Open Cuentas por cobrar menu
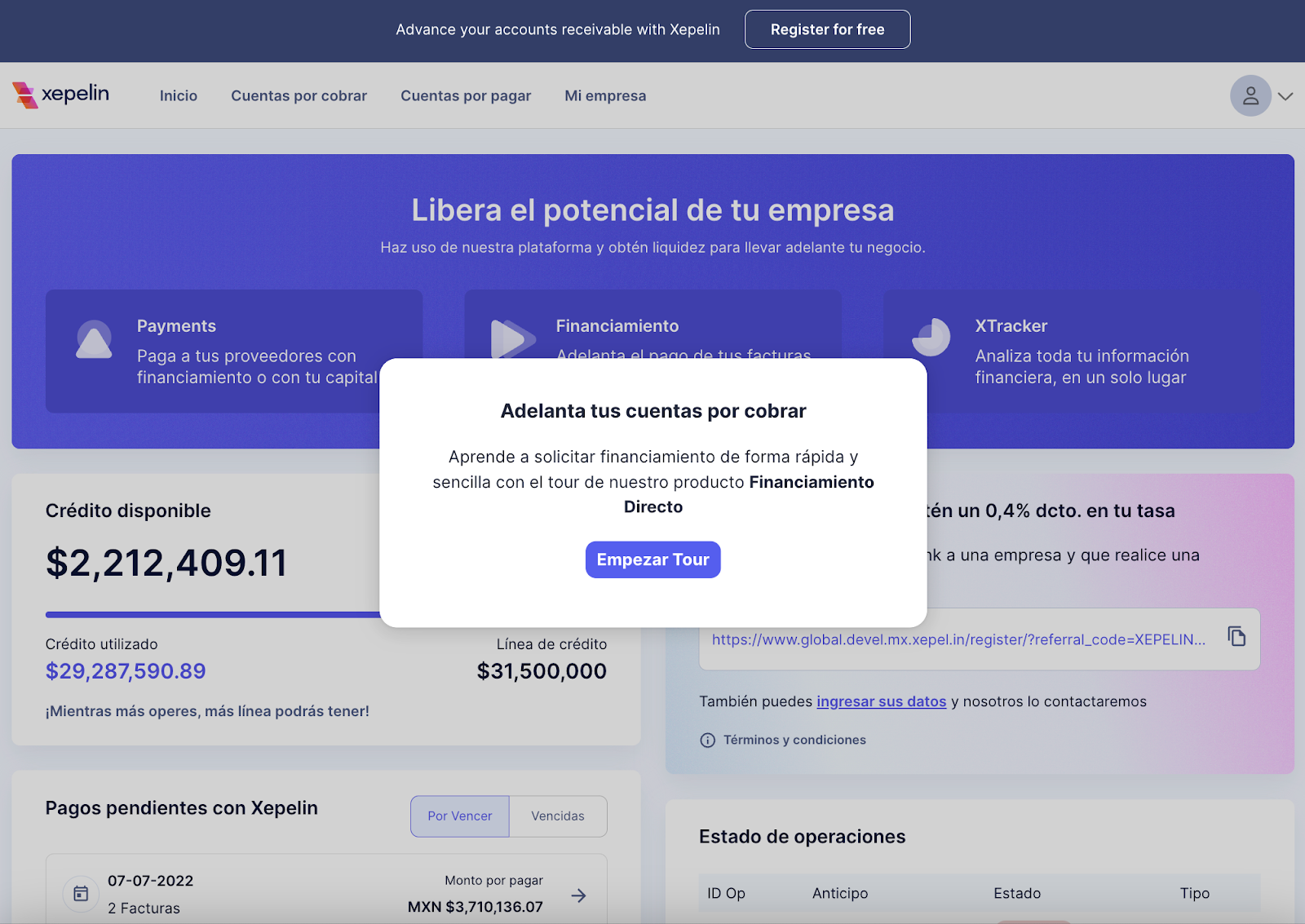 299,96
